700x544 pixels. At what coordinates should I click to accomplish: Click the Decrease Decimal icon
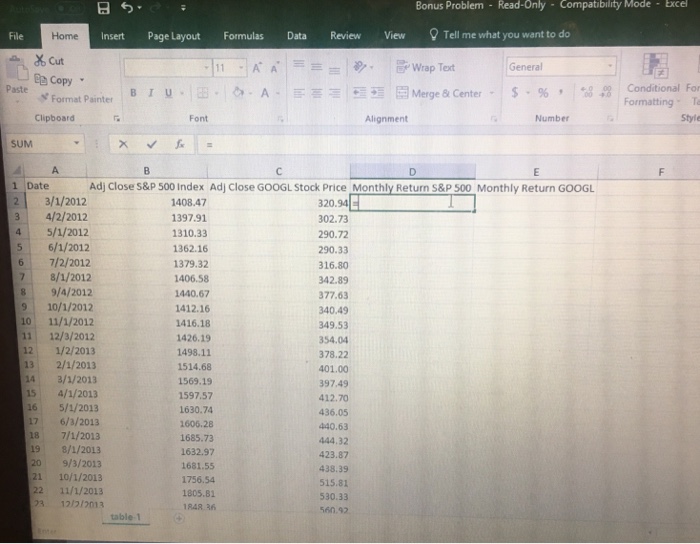click(x=605, y=92)
